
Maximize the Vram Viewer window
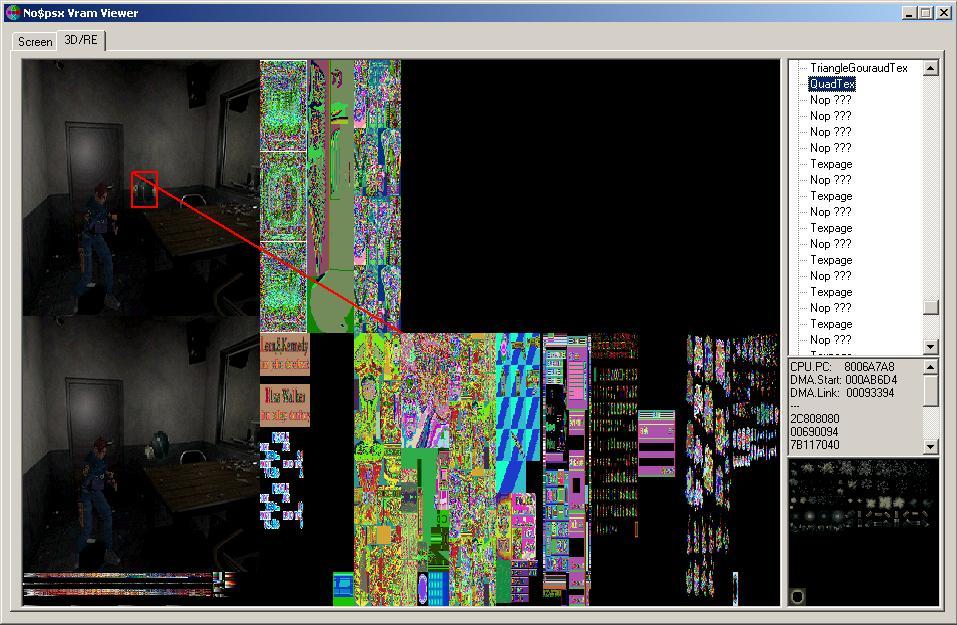925,13
